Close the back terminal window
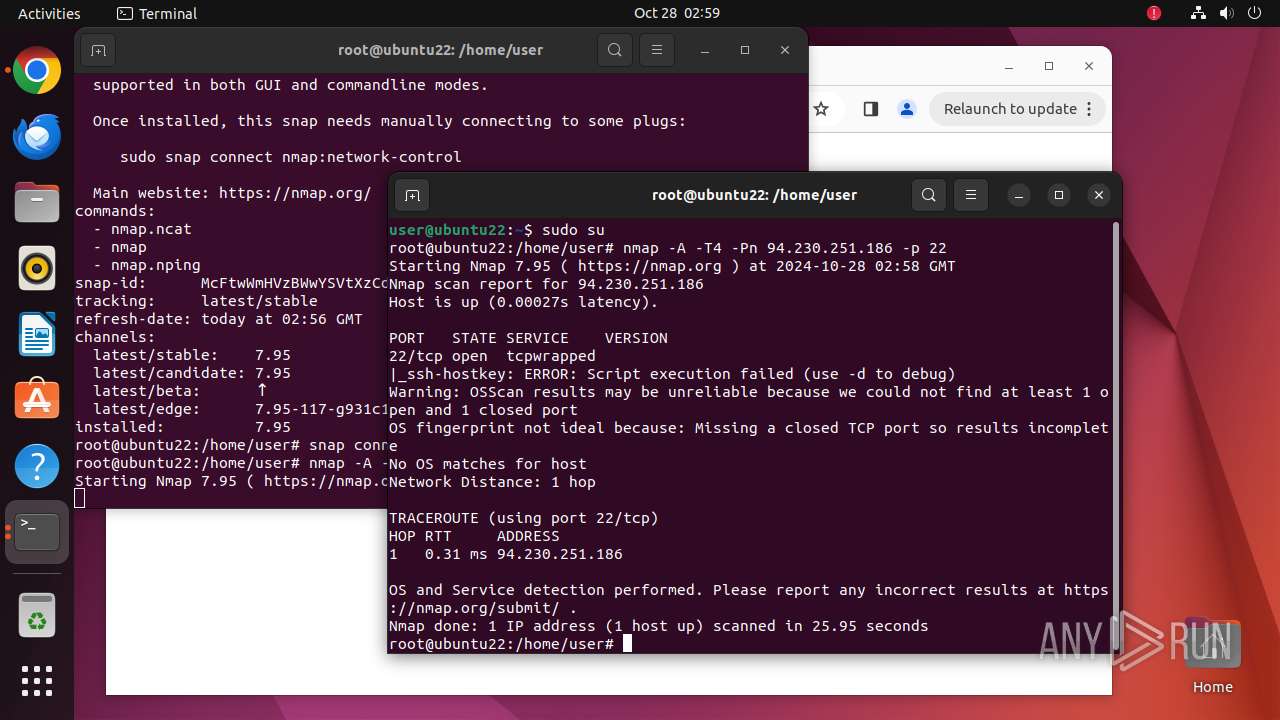Screen dimensions: 1280x720 784,50
